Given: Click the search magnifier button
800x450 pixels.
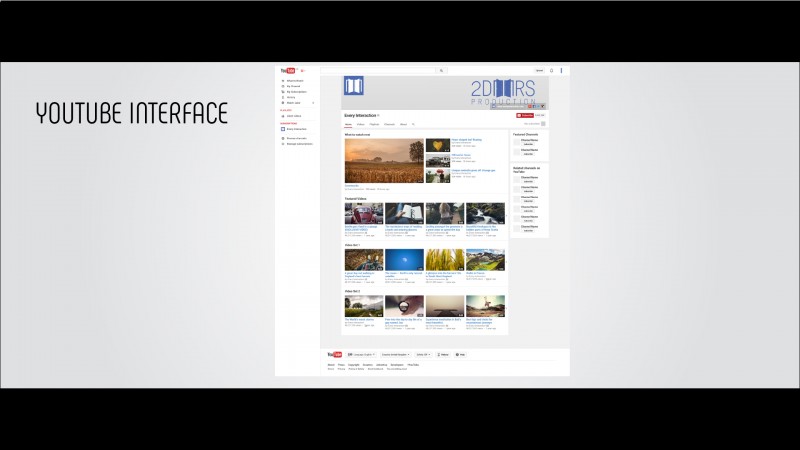Looking at the screenshot, I should [441, 70].
